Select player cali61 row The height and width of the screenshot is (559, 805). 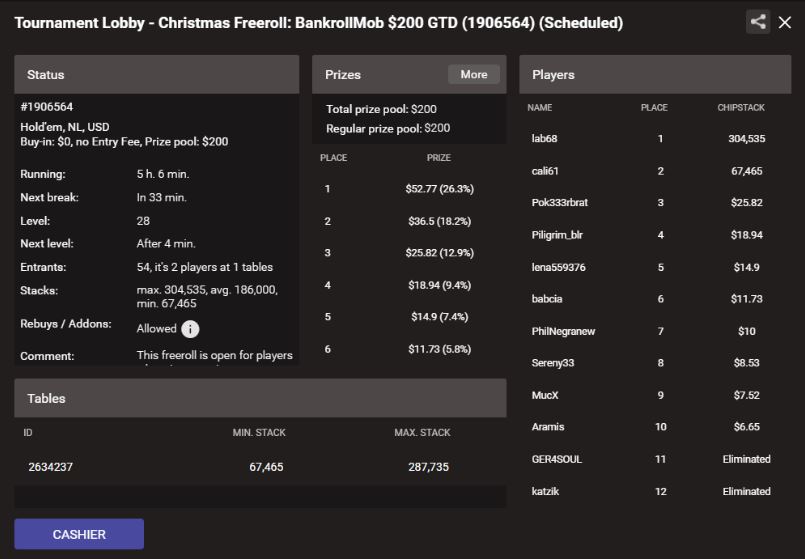point(655,171)
